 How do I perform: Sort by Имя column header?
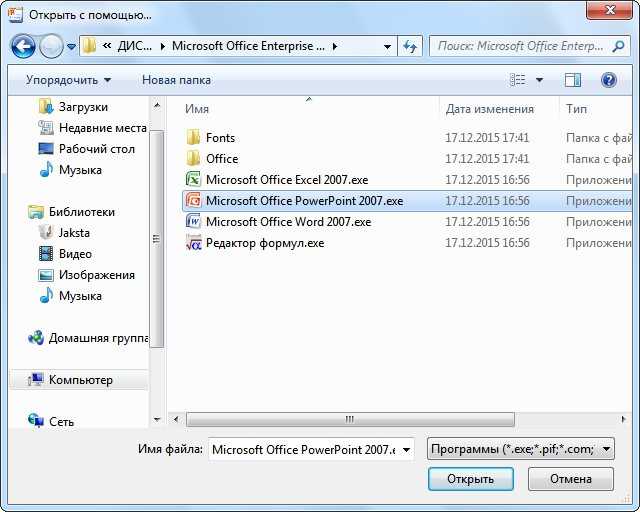(197, 109)
